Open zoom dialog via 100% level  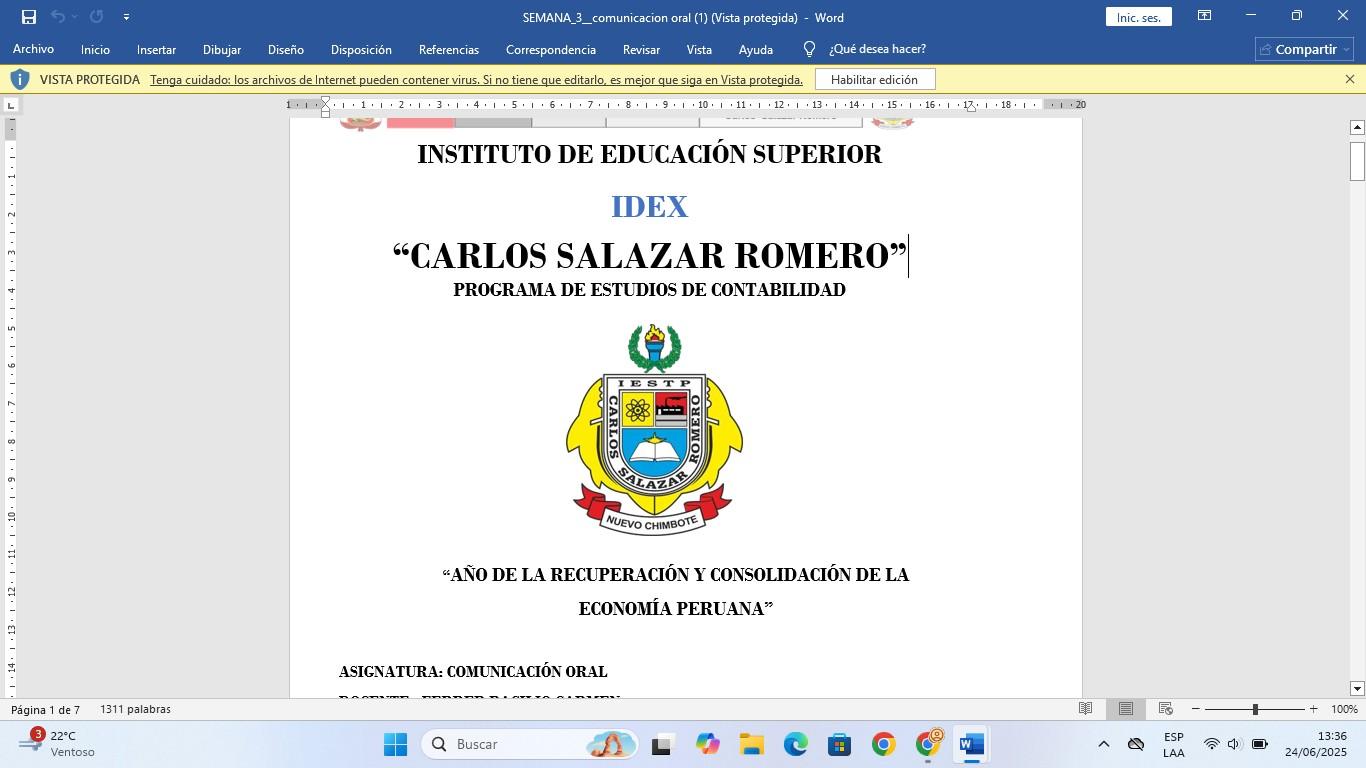[1344, 709]
